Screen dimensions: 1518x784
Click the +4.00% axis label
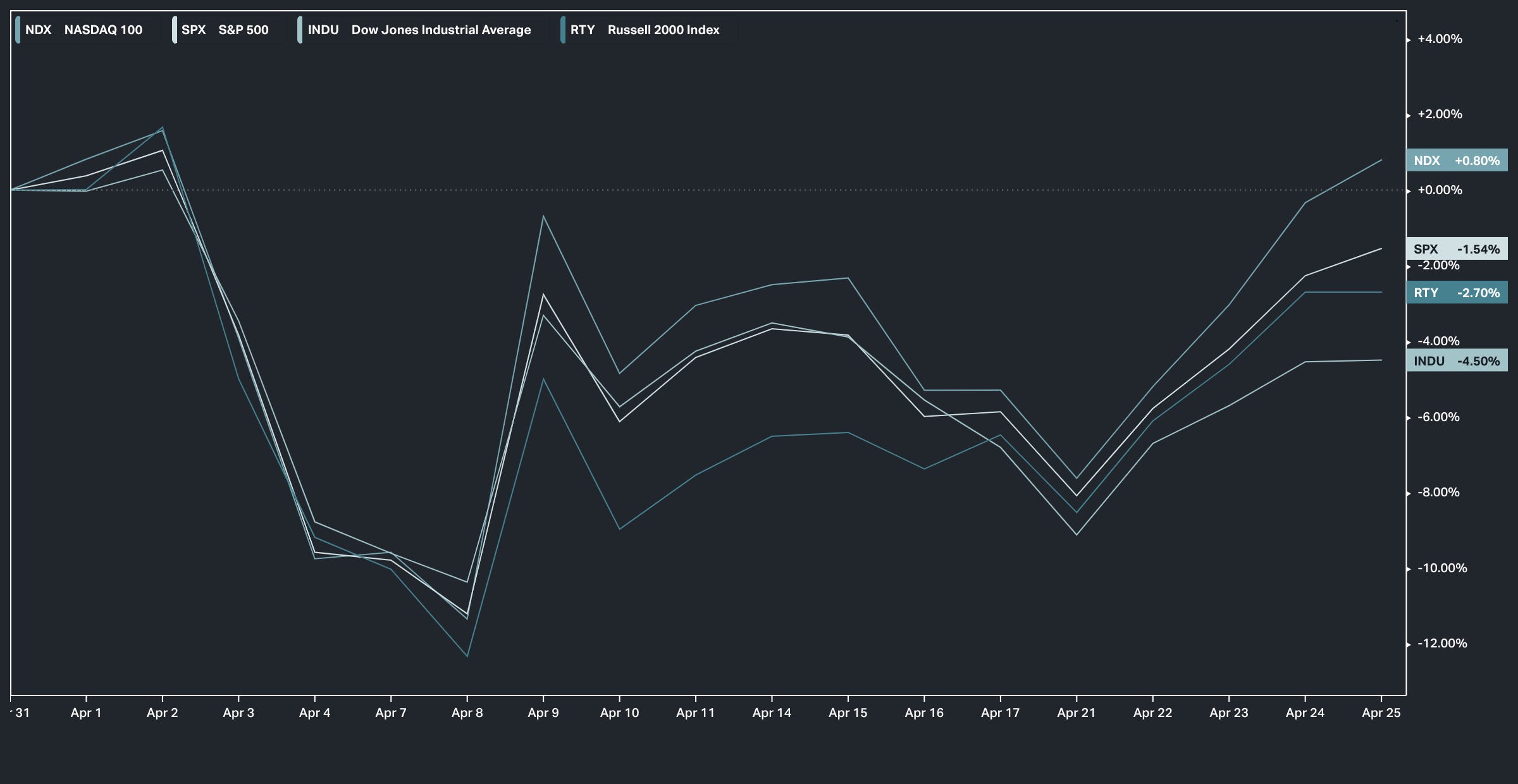pos(1440,39)
